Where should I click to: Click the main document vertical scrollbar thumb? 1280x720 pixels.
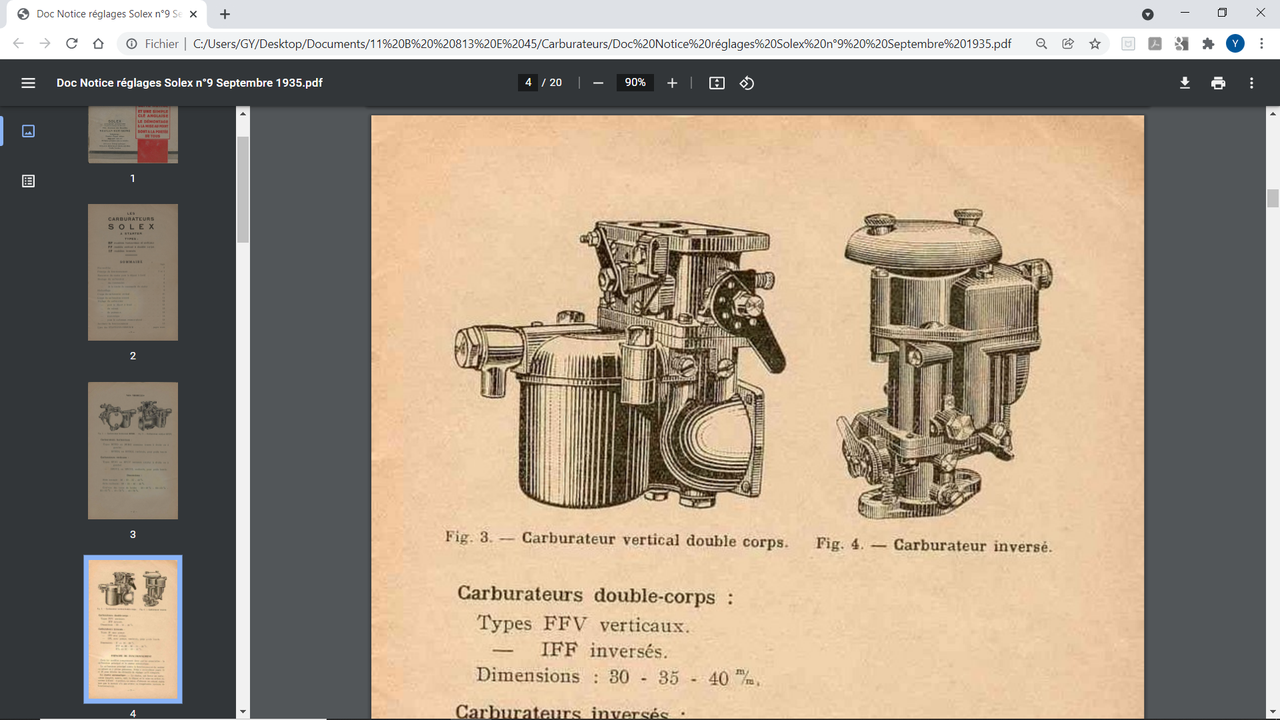pyautogui.click(x=1273, y=198)
